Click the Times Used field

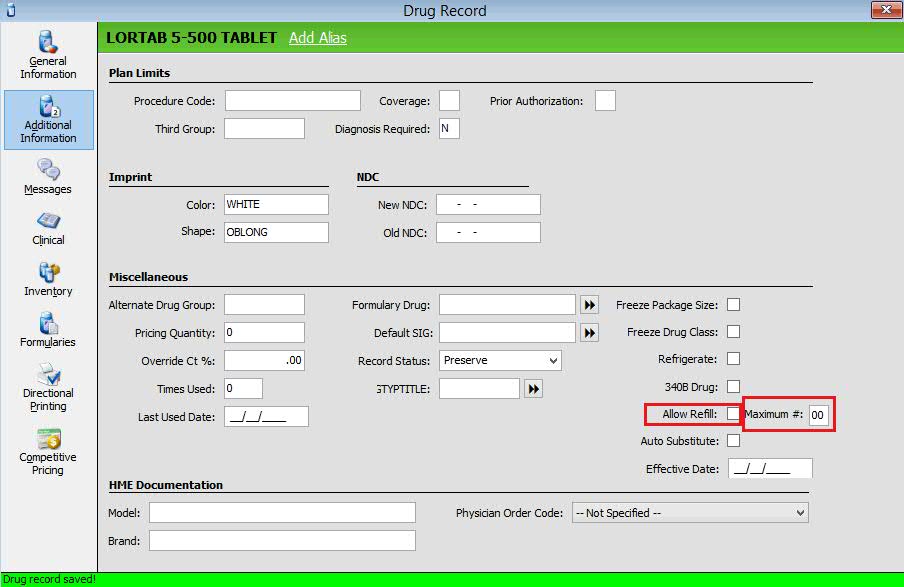pyautogui.click(x=243, y=389)
